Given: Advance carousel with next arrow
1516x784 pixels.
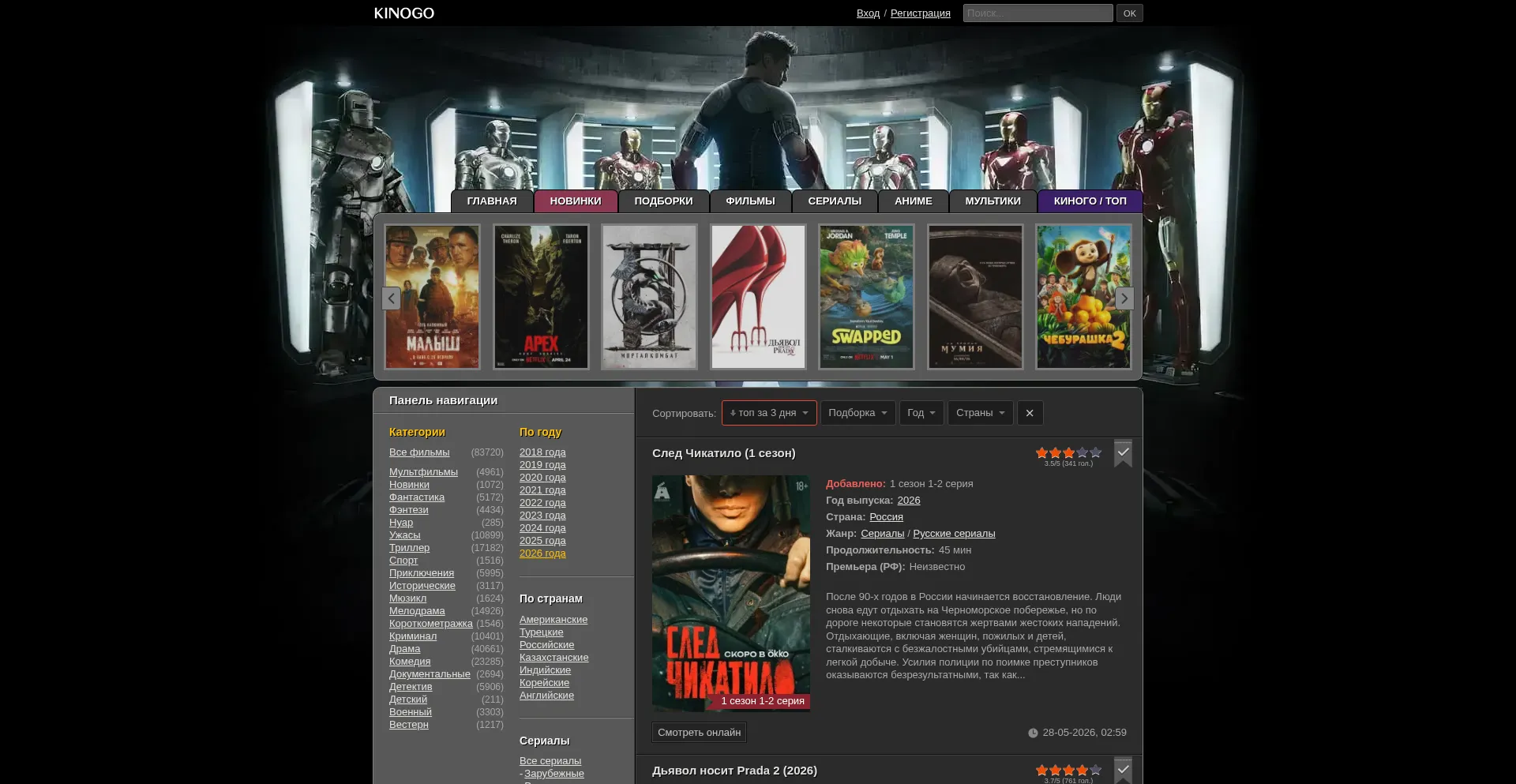Looking at the screenshot, I should pos(1124,298).
